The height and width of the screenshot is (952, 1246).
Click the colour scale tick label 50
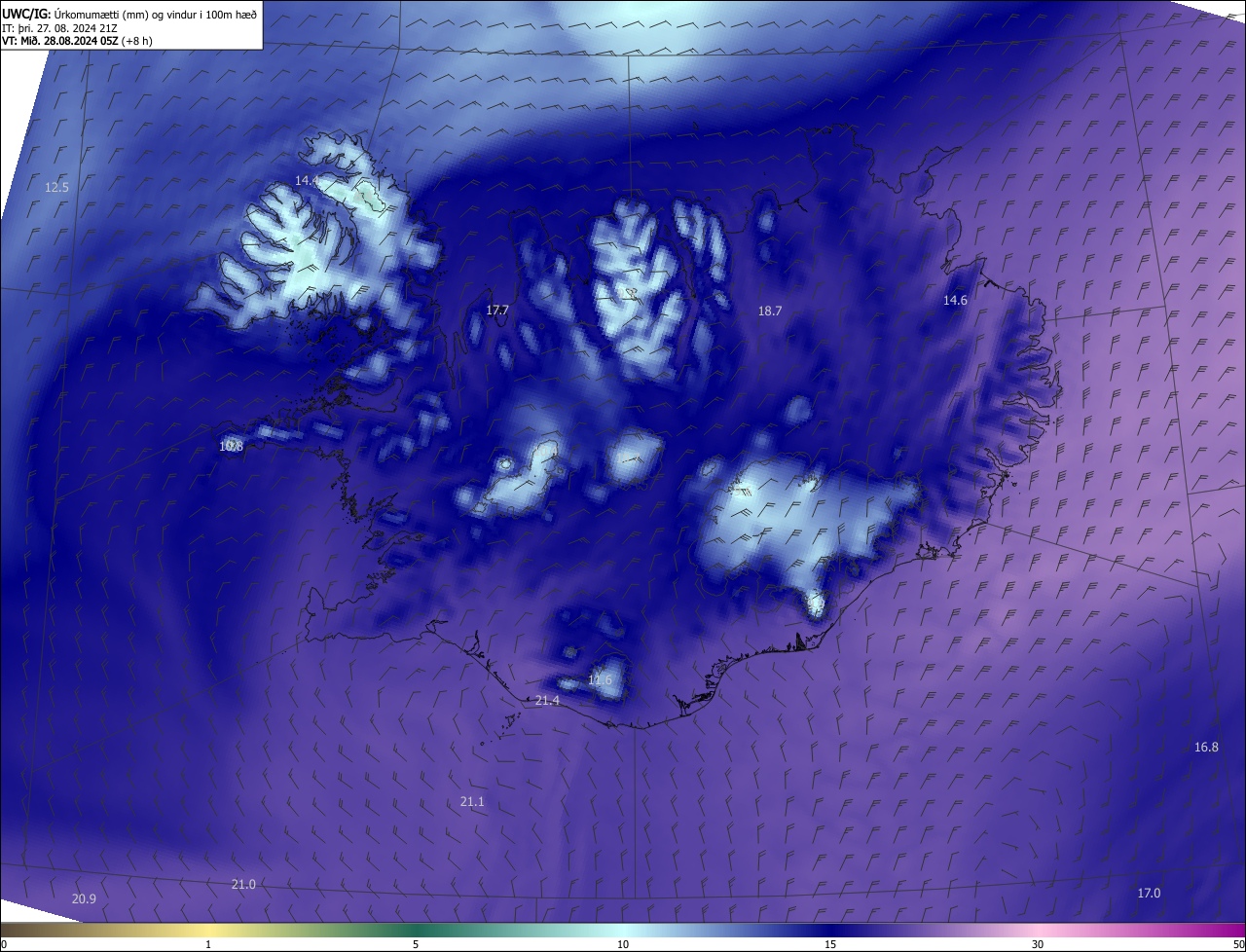[1238, 944]
